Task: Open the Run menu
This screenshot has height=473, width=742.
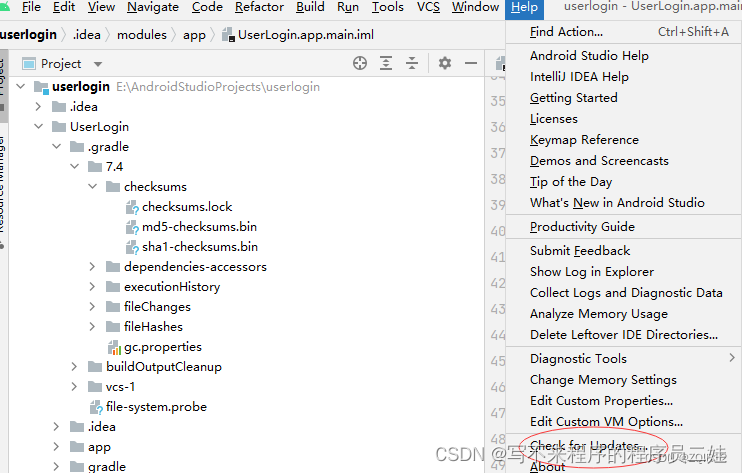Action: click(x=348, y=7)
